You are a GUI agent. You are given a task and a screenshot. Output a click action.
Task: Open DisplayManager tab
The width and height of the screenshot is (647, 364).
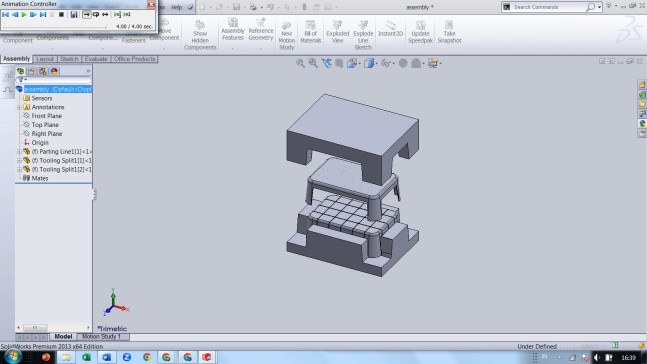[x=54, y=71]
